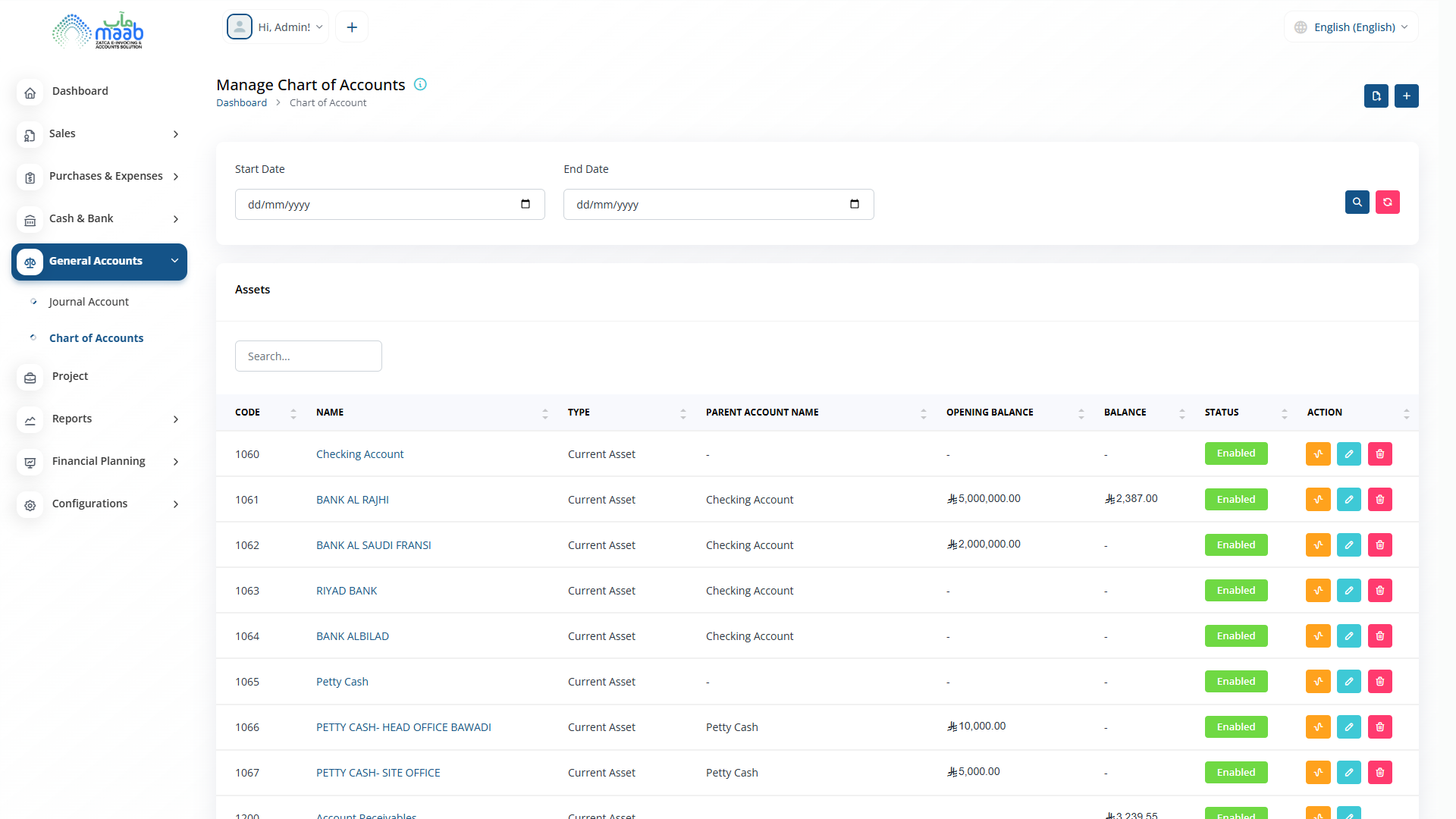This screenshot has width=1456, height=819.
Task: Delete the PETTY CASH- HEAD OFFICE BAWADI account
Action: (x=1380, y=727)
